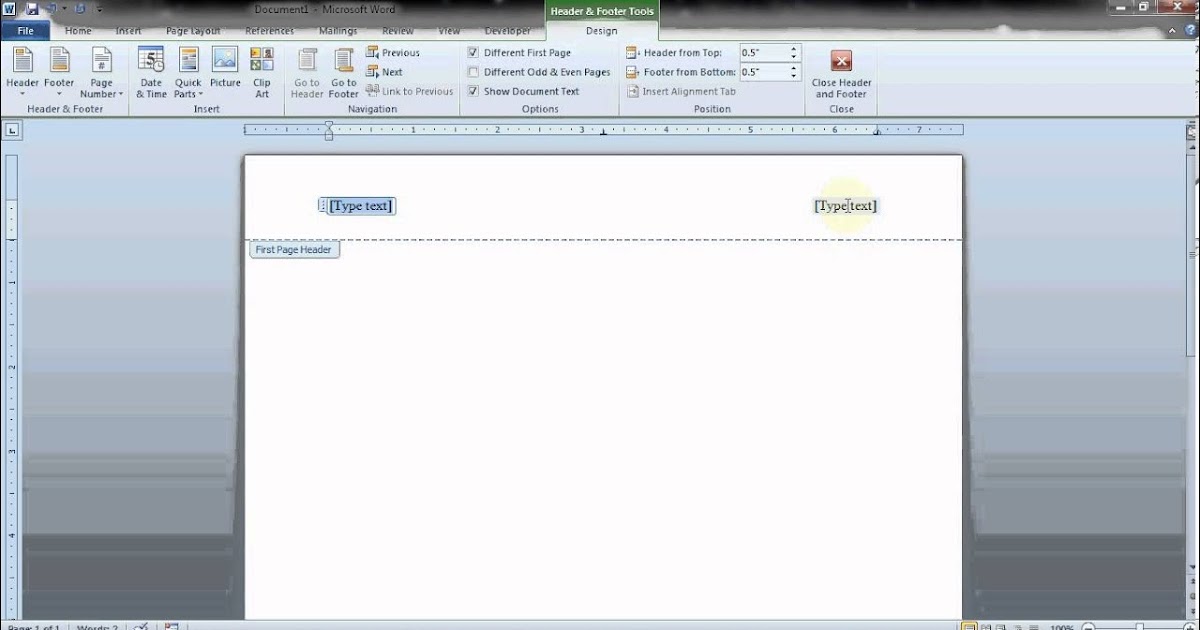1200x630 pixels.
Task: Select the Print Layout view icon
Action: [x=973, y=625]
